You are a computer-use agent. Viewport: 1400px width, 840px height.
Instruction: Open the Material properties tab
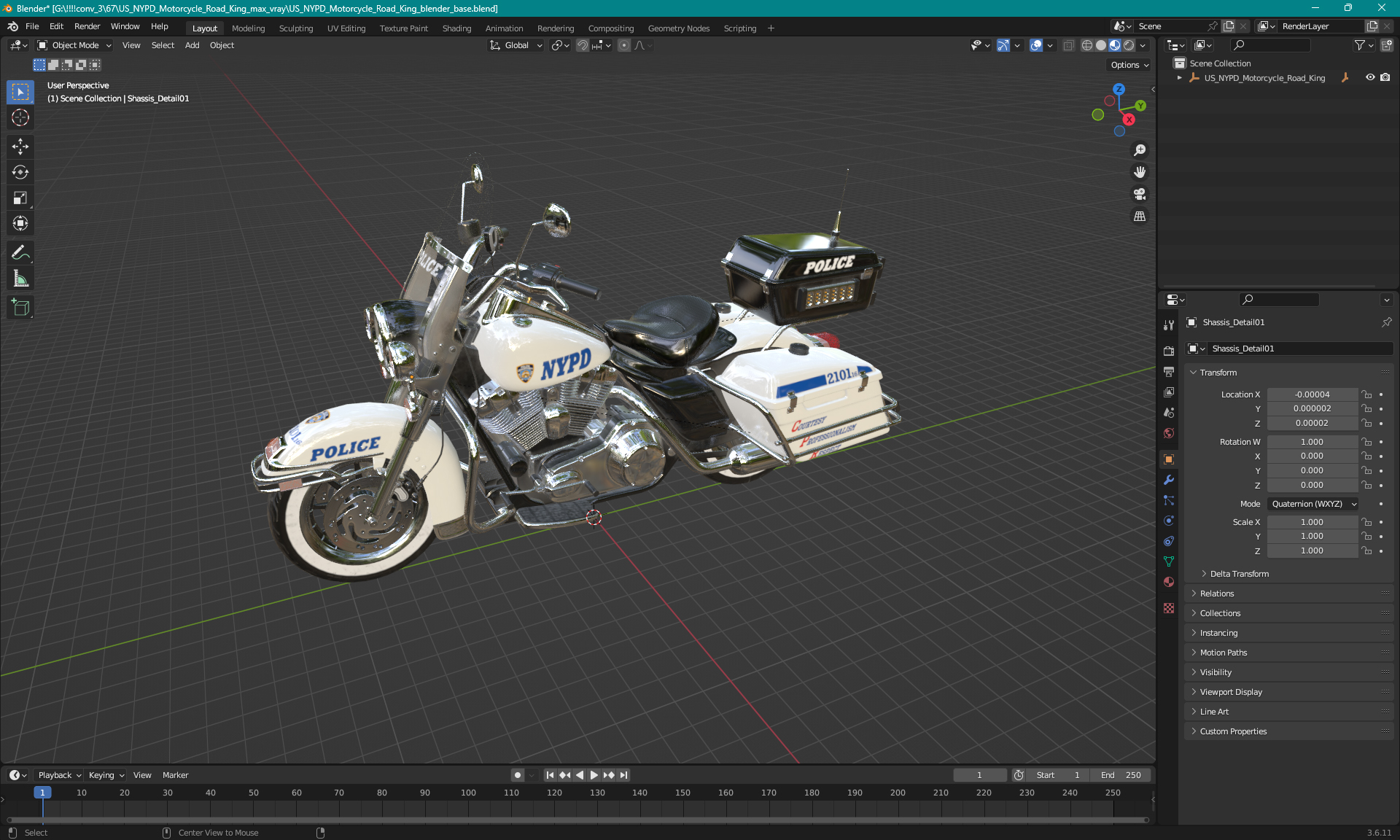[x=1169, y=582]
